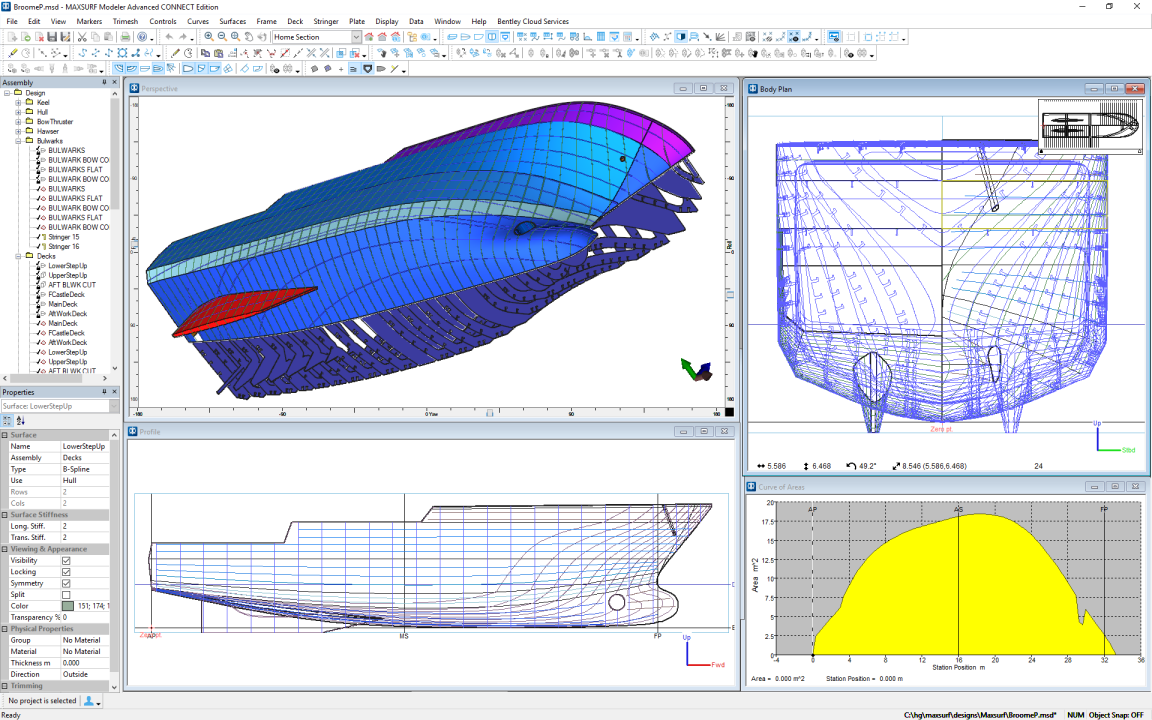
Task: Open the Home Section dropdown
Action: coord(356,37)
